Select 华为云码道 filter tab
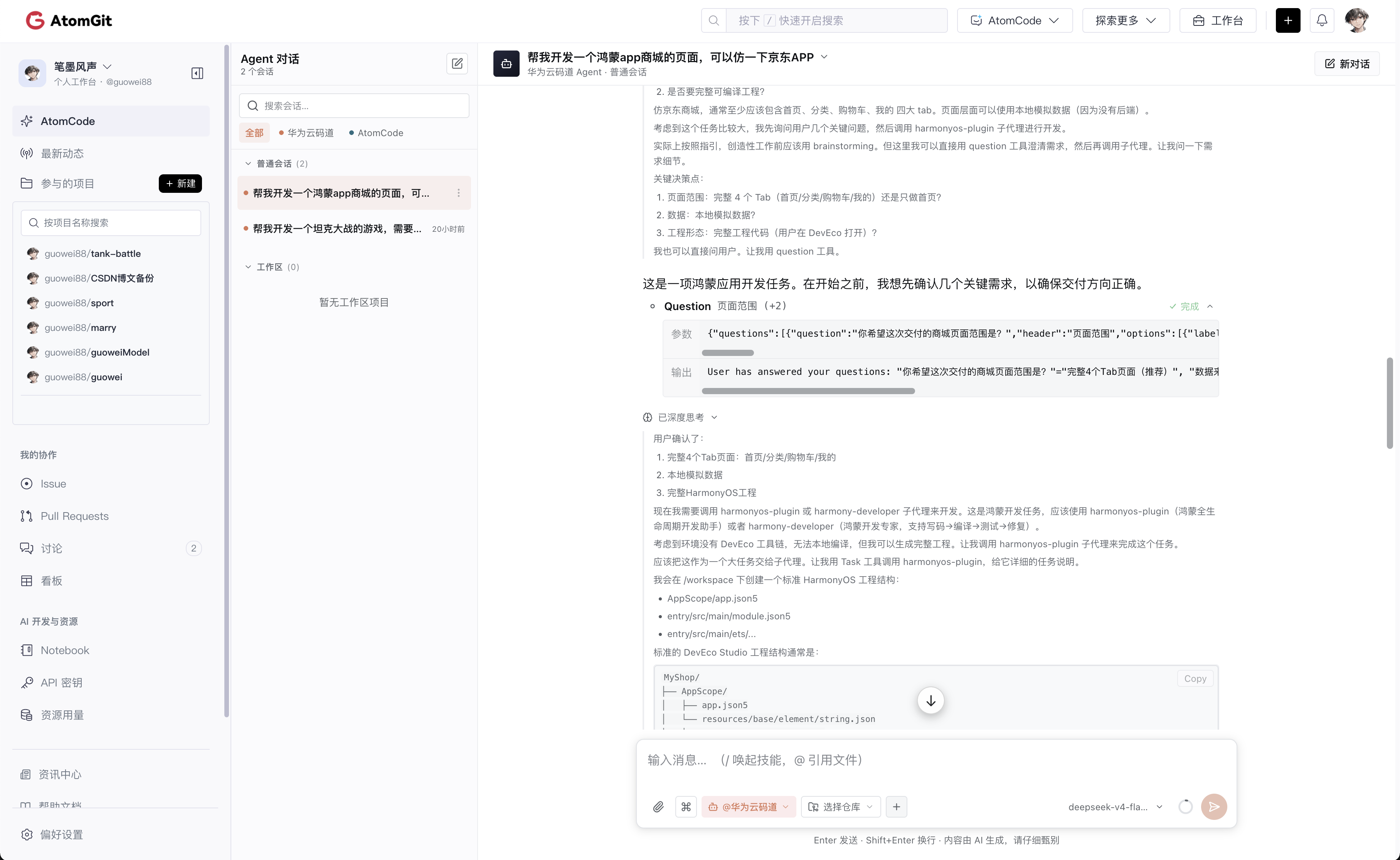 click(306, 133)
